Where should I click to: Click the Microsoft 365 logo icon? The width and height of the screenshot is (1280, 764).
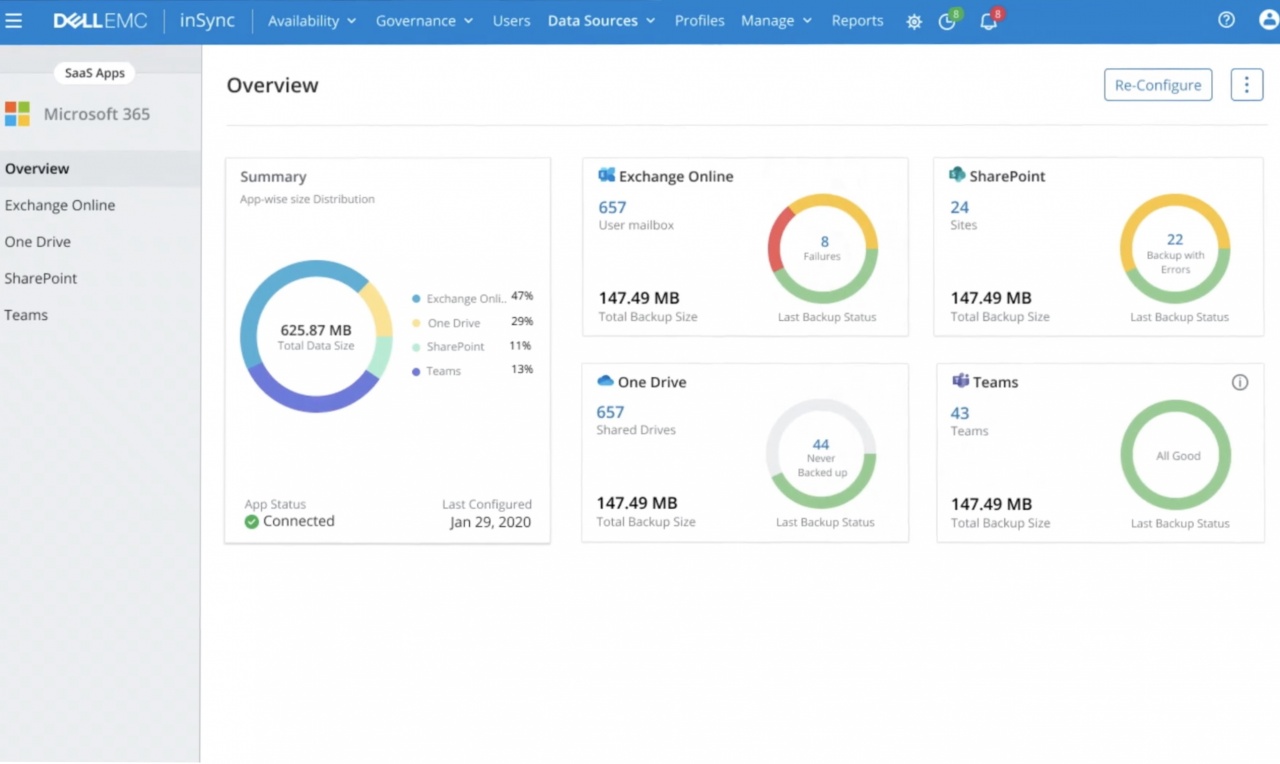coord(17,114)
